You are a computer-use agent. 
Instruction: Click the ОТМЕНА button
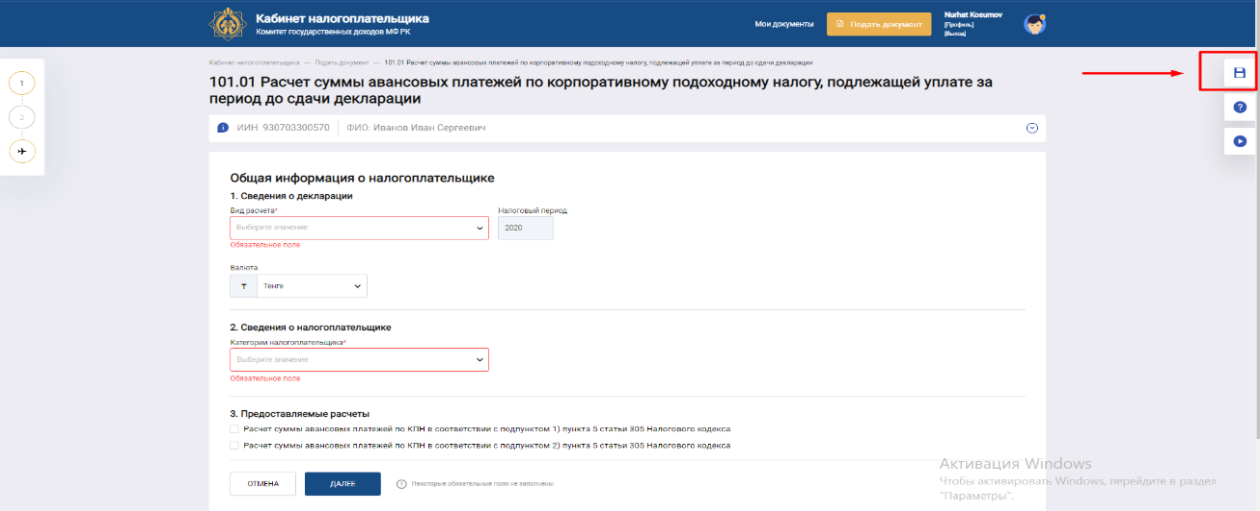pyautogui.click(x=262, y=484)
